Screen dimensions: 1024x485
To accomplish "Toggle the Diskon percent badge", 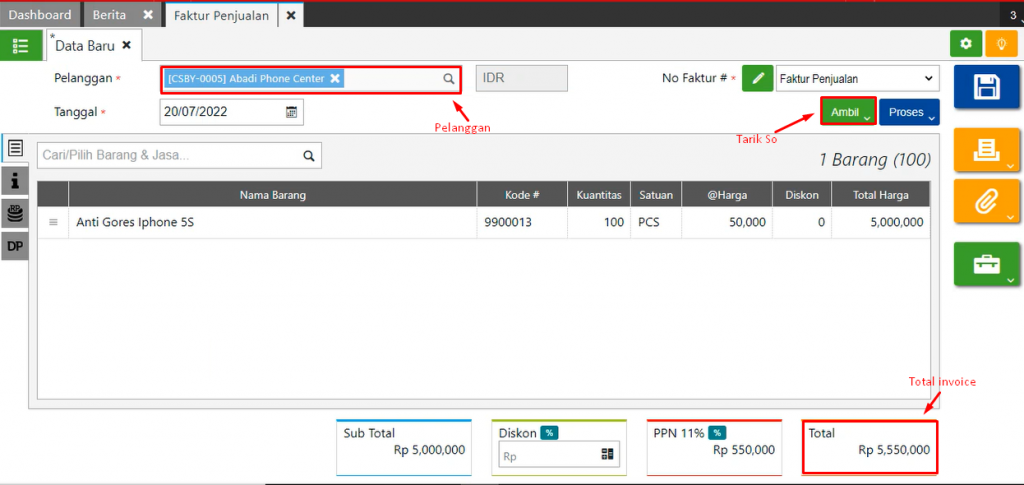I will click(549, 432).
